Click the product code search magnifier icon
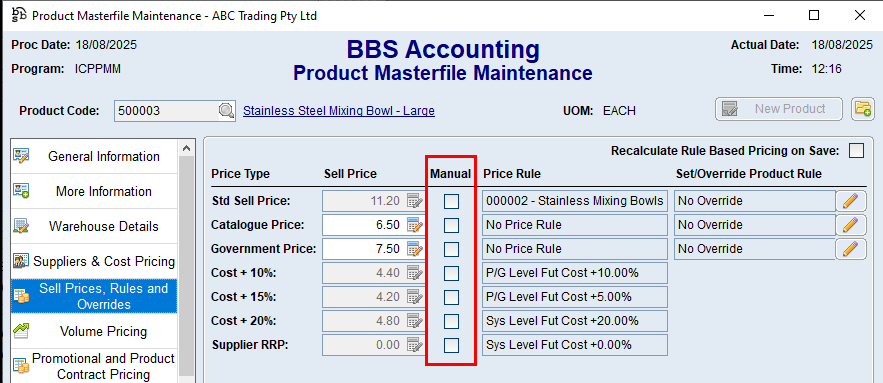 226,110
